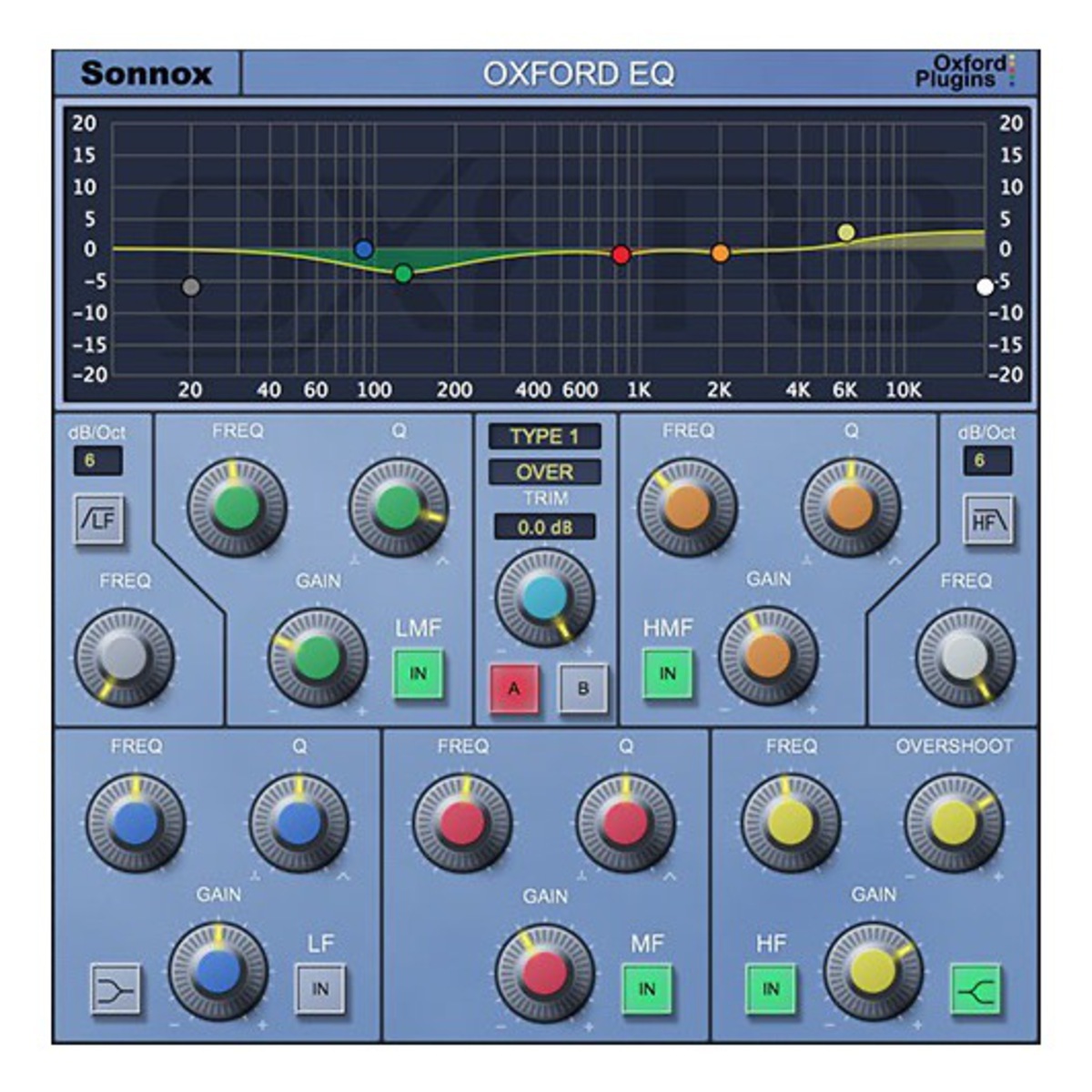The width and height of the screenshot is (1092, 1092).
Task: Click the green LMF GAIN knob
Action: [x=318, y=657]
